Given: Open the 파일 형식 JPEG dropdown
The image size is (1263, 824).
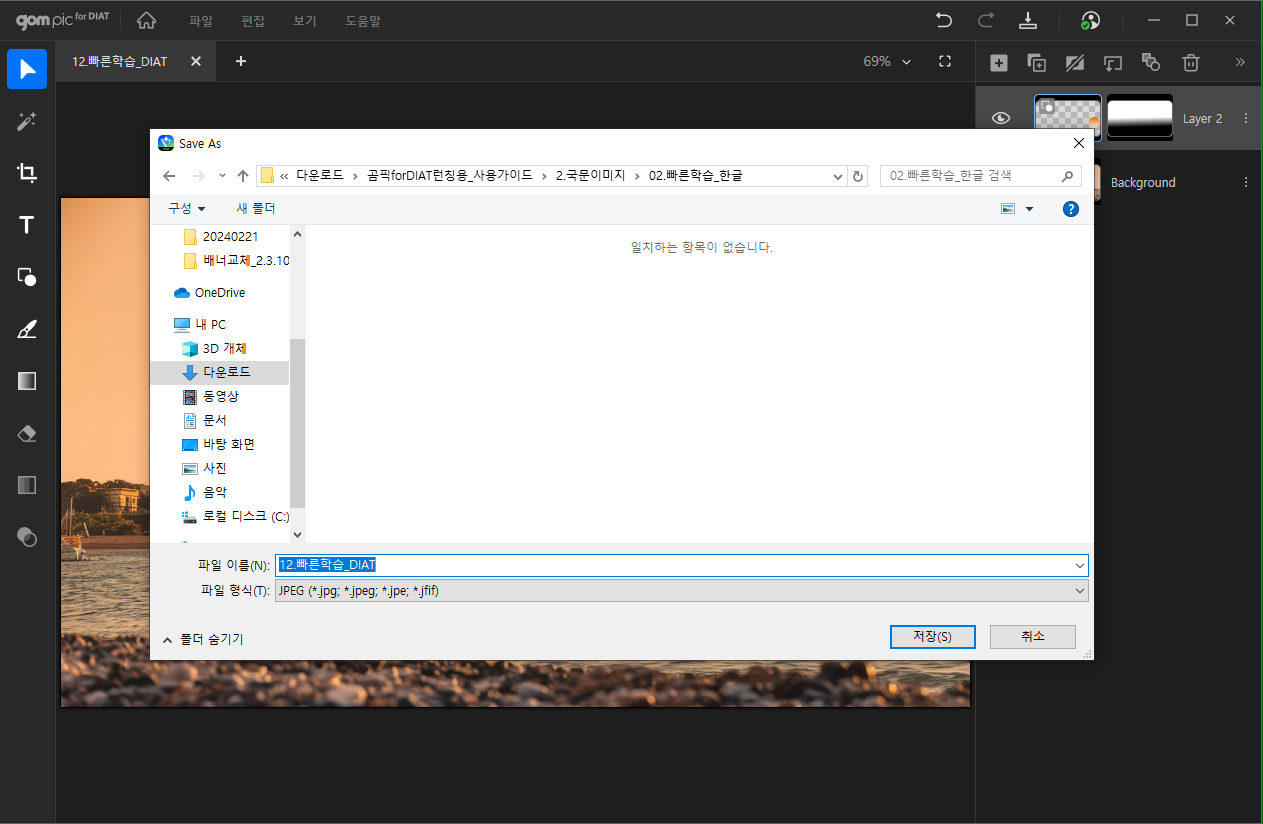Looking at the screenshot, I should pyautogui.click(x=682, y=591).
